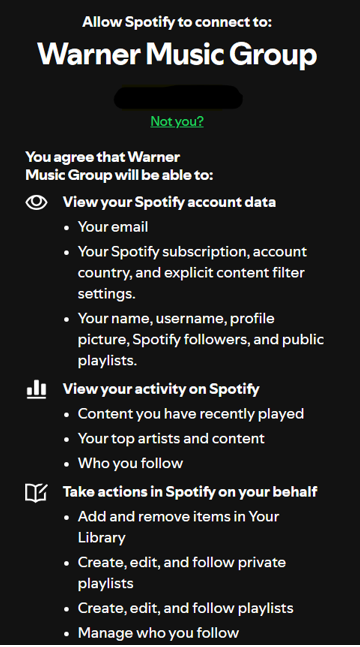The height and width of the screenshot is (647, 360).
Task: Select 'View your Spotify account data' heading
Action: pyautogui.click(x=169, y=202)
